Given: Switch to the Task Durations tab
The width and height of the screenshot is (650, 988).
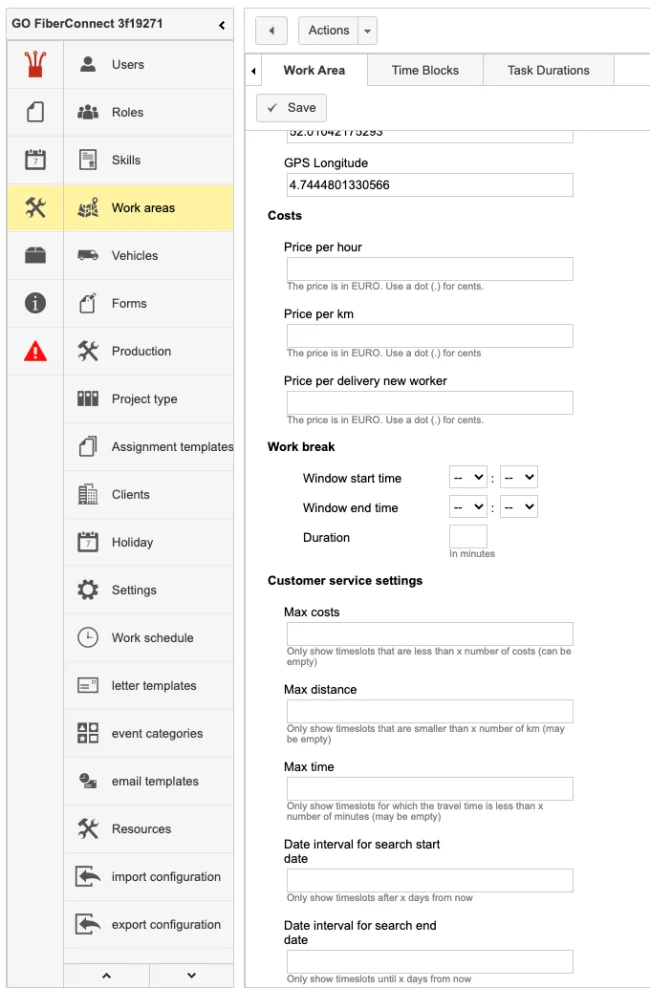Looking at the screenshot, I should 549,71.
